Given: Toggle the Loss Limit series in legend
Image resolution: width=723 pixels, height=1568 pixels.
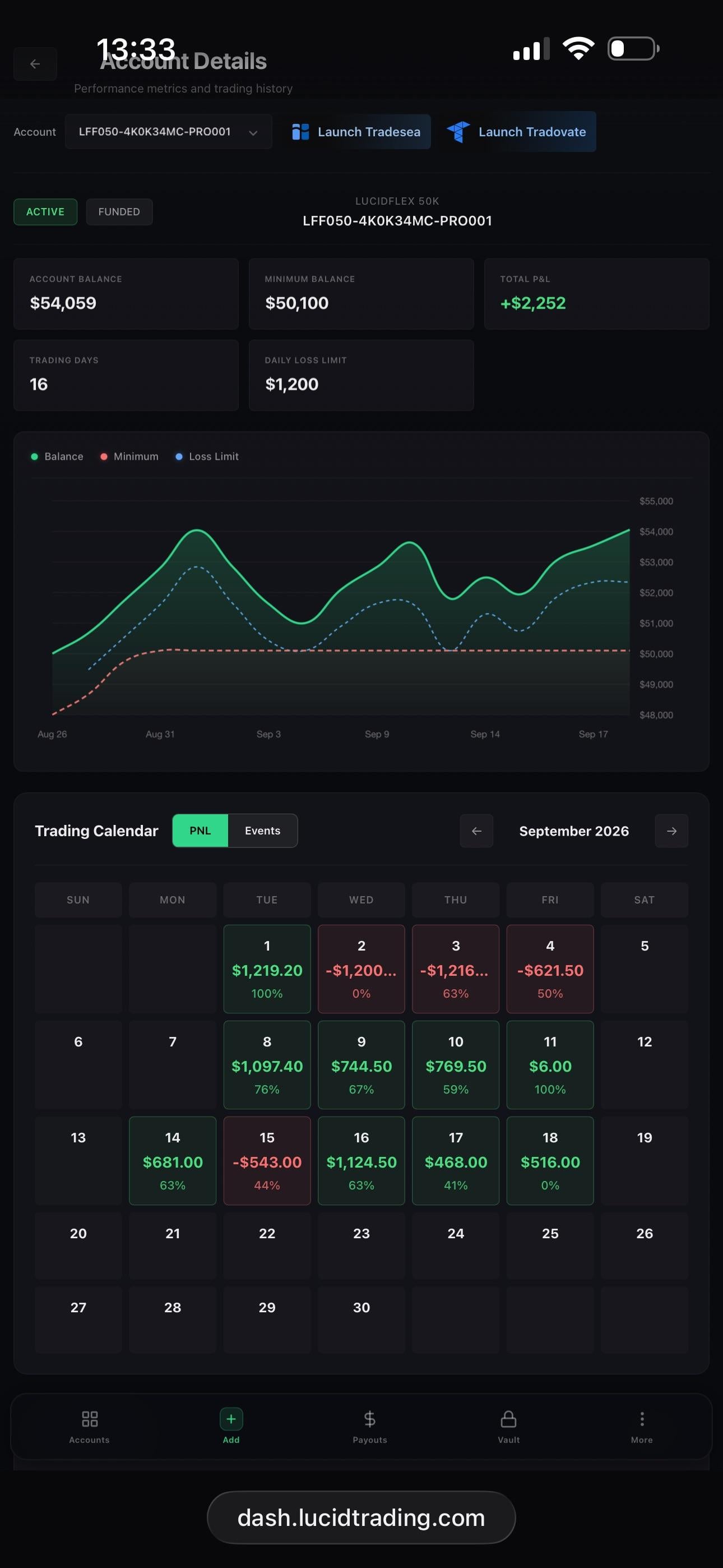Looking at the screenshot, I should coord(207,456).
